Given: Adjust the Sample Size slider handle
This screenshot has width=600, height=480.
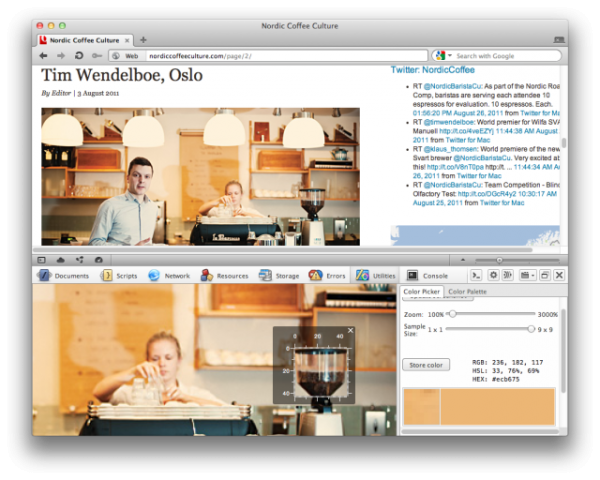Looking at the screenshot, I should coord(530,328).
